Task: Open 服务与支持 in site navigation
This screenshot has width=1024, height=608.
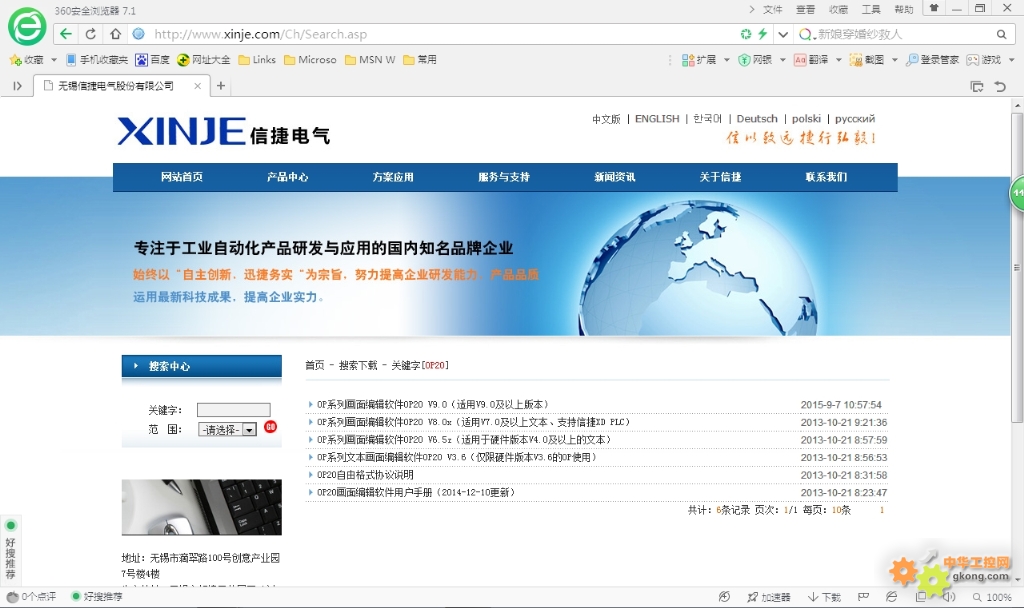Action: click(x=504, y=177)
